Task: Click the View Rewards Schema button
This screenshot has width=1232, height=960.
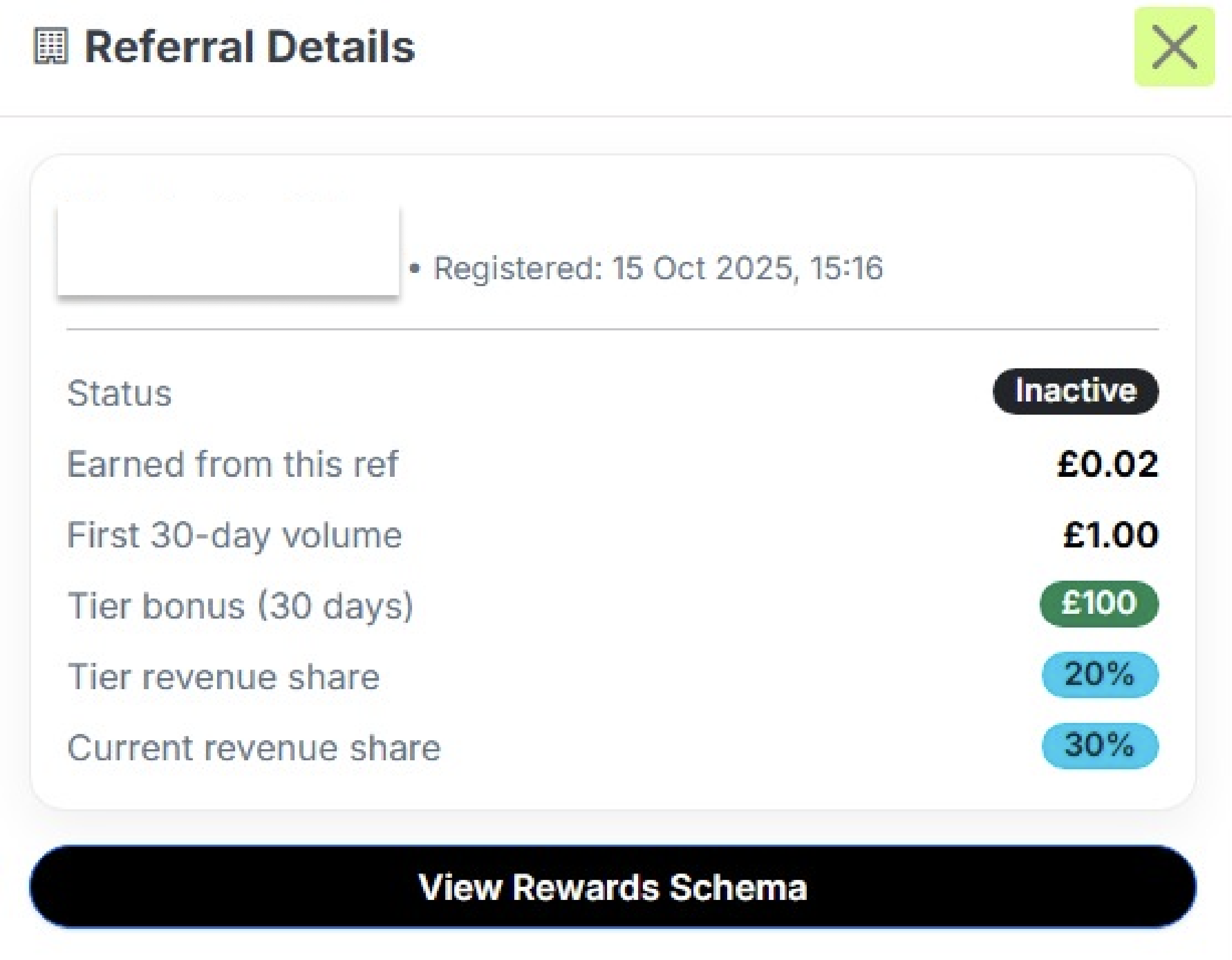Action: [613, 887]
